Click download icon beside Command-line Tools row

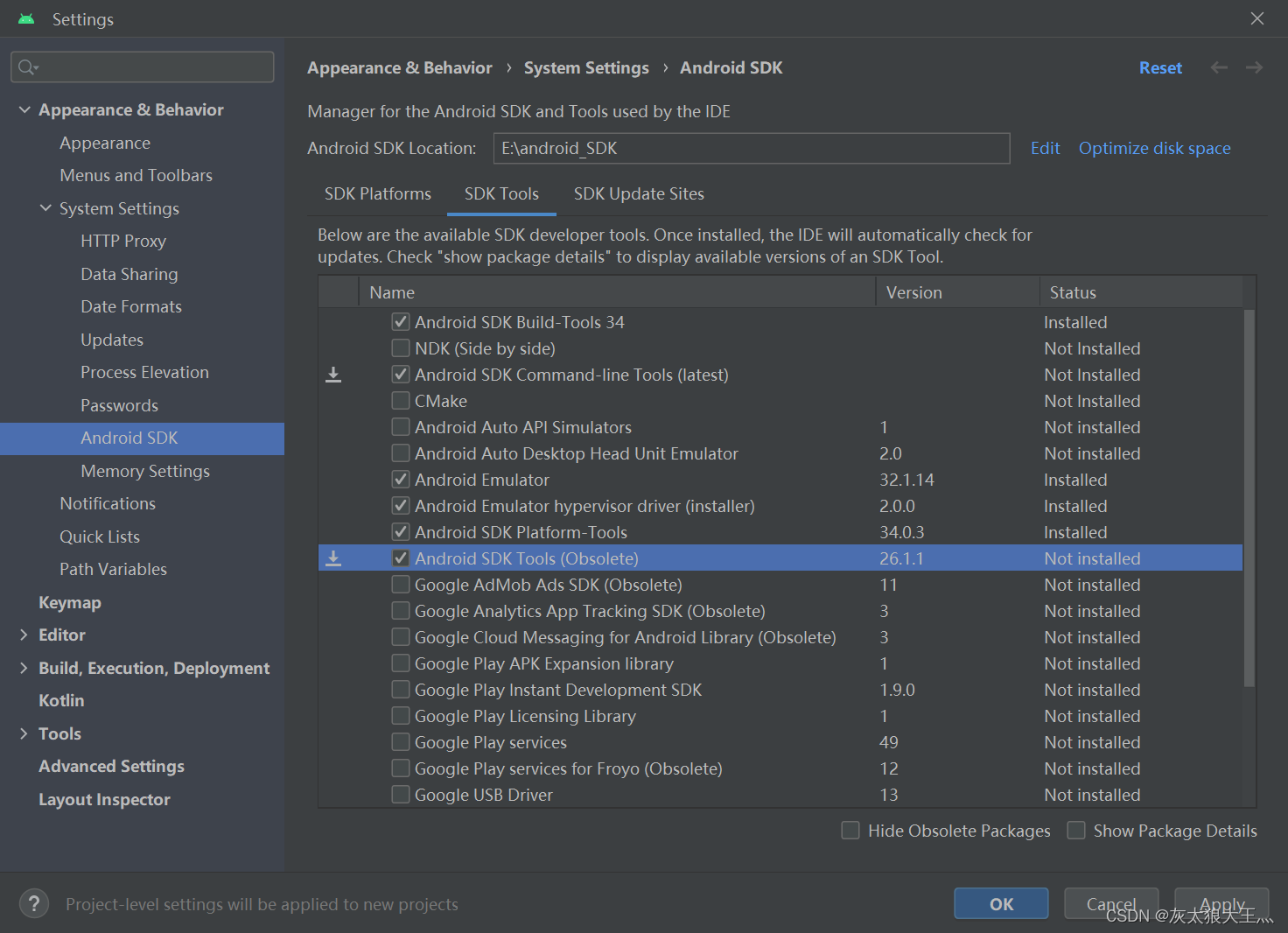(x=333, y=375)
